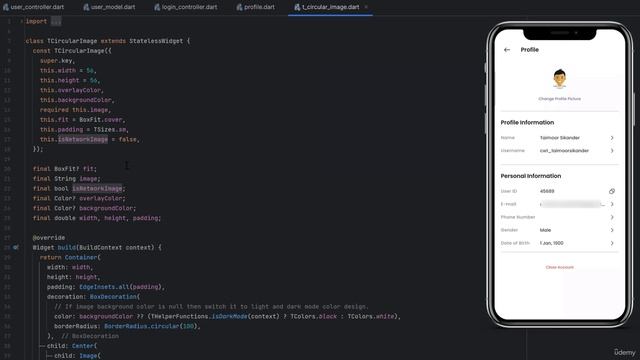Open the login_controller.dart tab
The height and width of the screenshot is (360, 640).
coord(186,7)
